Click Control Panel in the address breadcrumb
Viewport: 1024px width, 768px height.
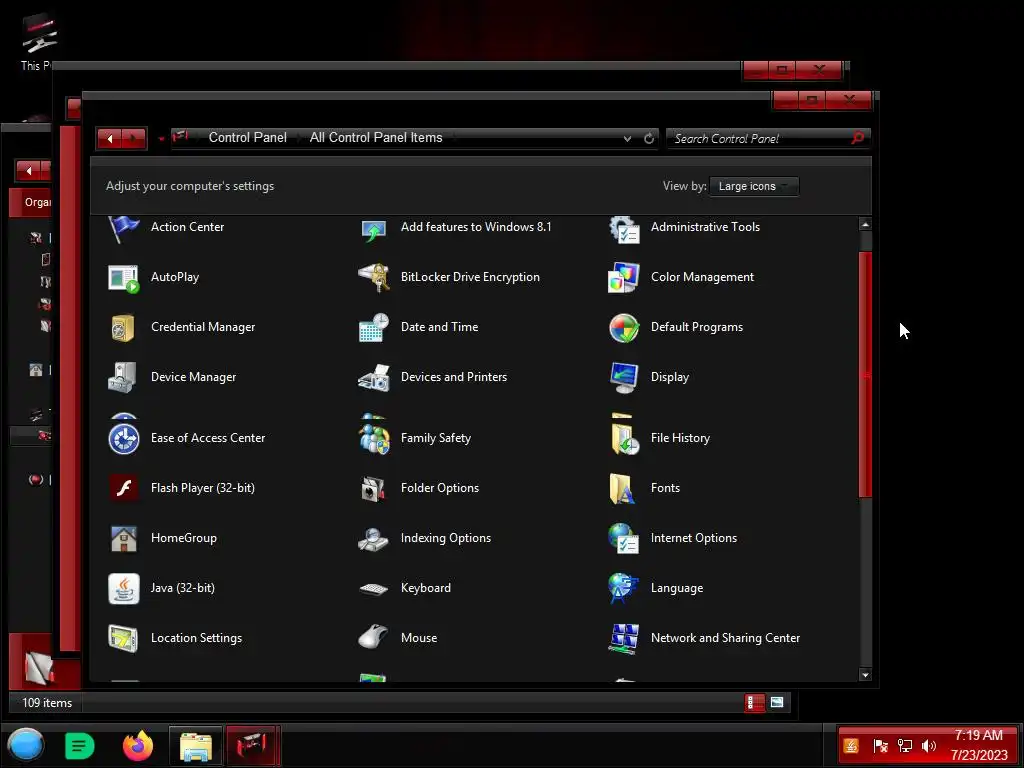248,138
